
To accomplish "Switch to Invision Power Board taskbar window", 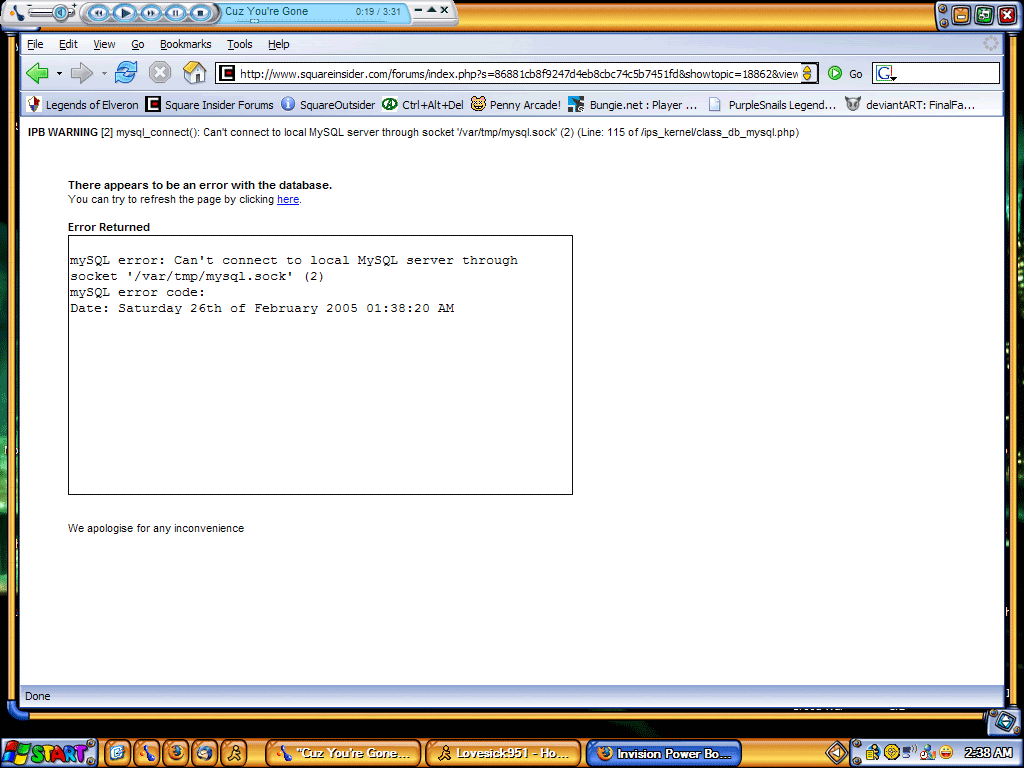I will click(x=664, y=753).
